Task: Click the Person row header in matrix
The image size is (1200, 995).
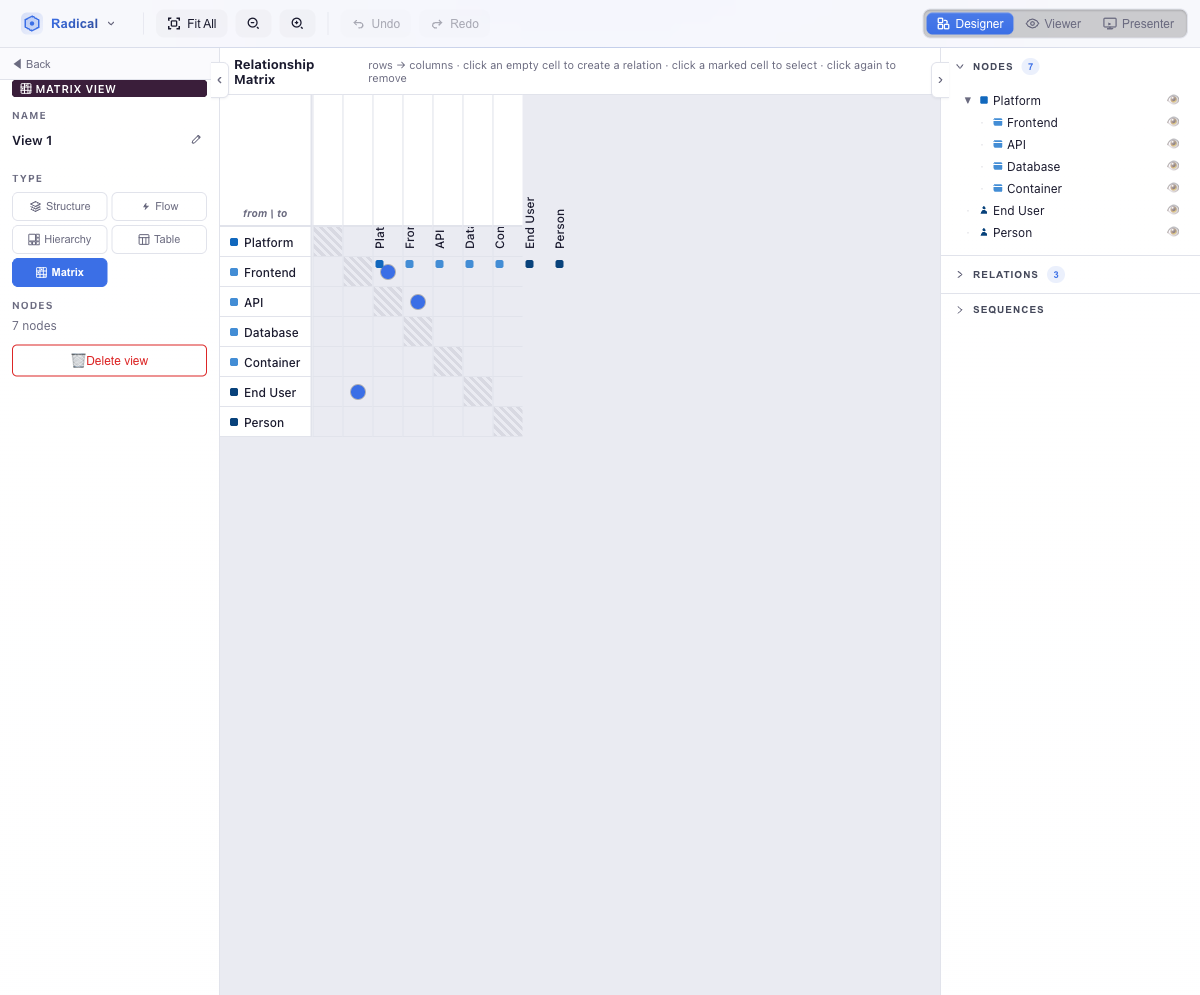Action: point(265,422)
